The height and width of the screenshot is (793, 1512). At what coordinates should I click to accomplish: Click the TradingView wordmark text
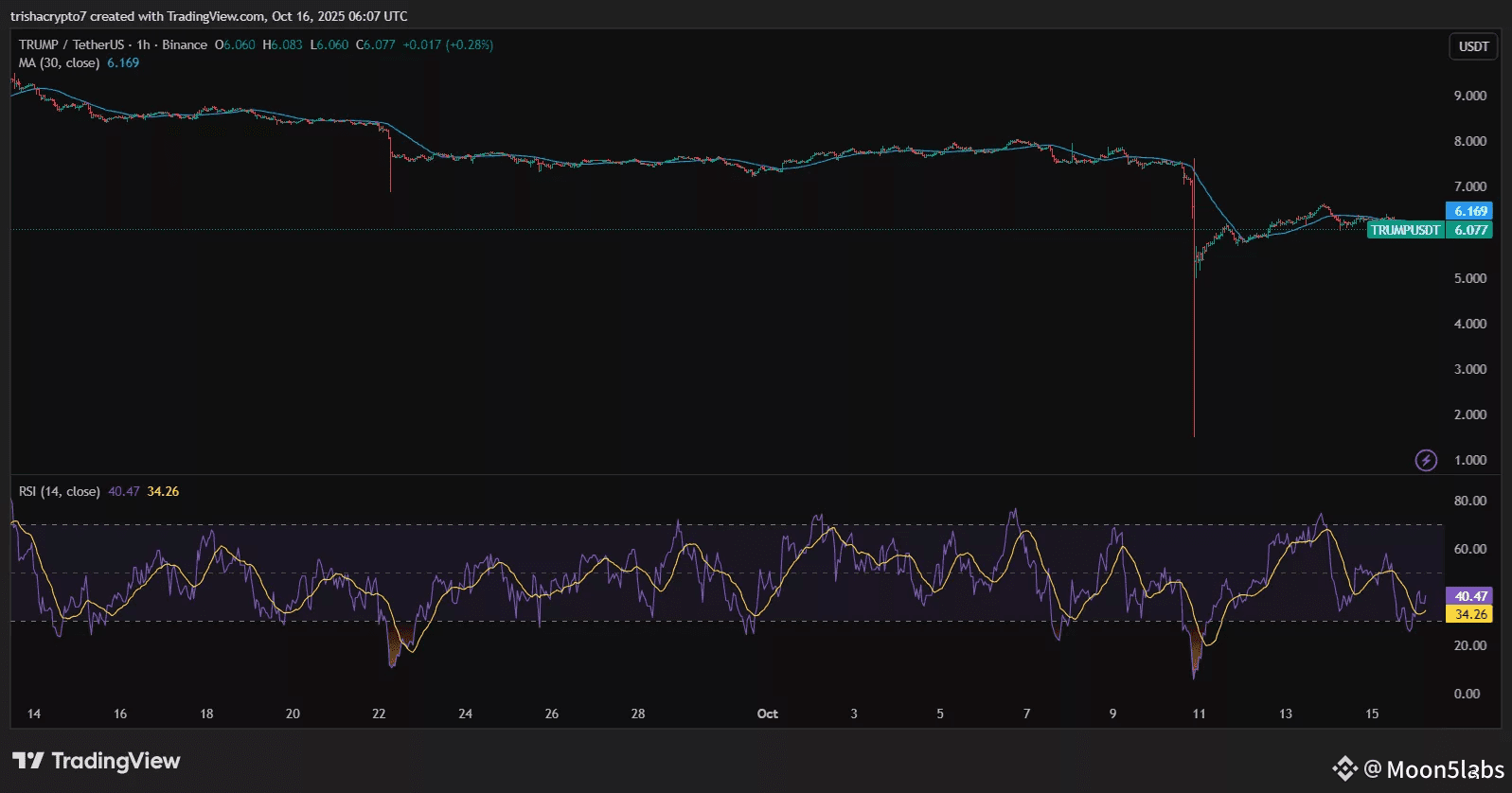pos(116,761)
